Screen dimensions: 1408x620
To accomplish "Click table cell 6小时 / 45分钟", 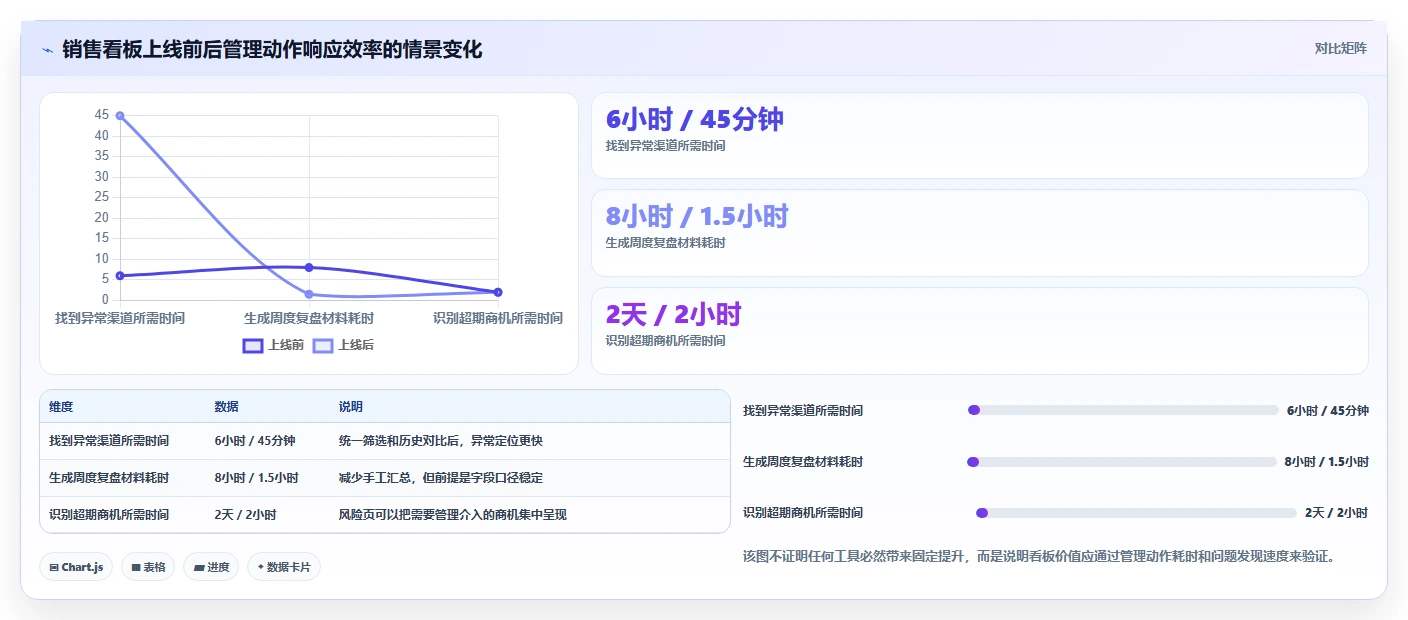I will coord(254,440).
